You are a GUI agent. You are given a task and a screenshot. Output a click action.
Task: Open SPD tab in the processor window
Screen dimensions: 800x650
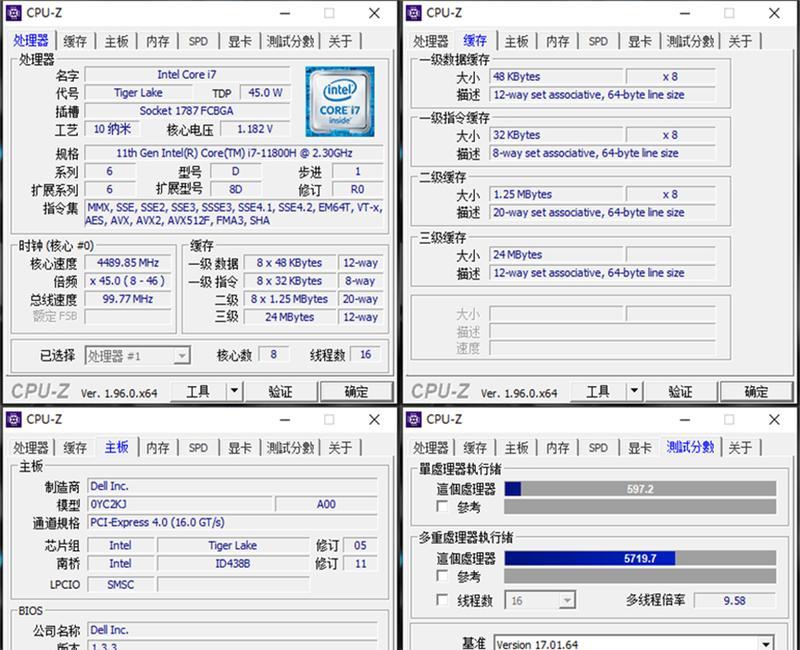198,41
